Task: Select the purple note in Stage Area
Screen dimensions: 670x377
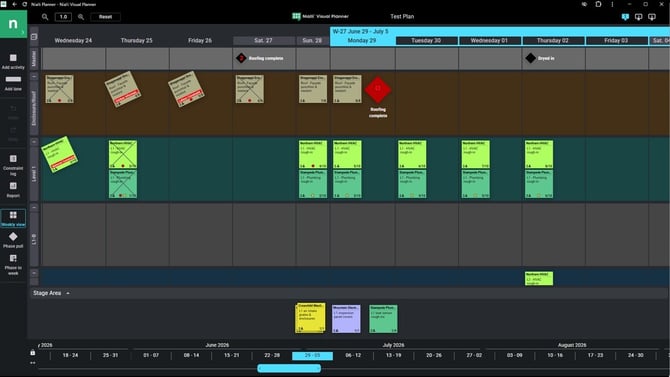Action: click(x=347, y=318)
